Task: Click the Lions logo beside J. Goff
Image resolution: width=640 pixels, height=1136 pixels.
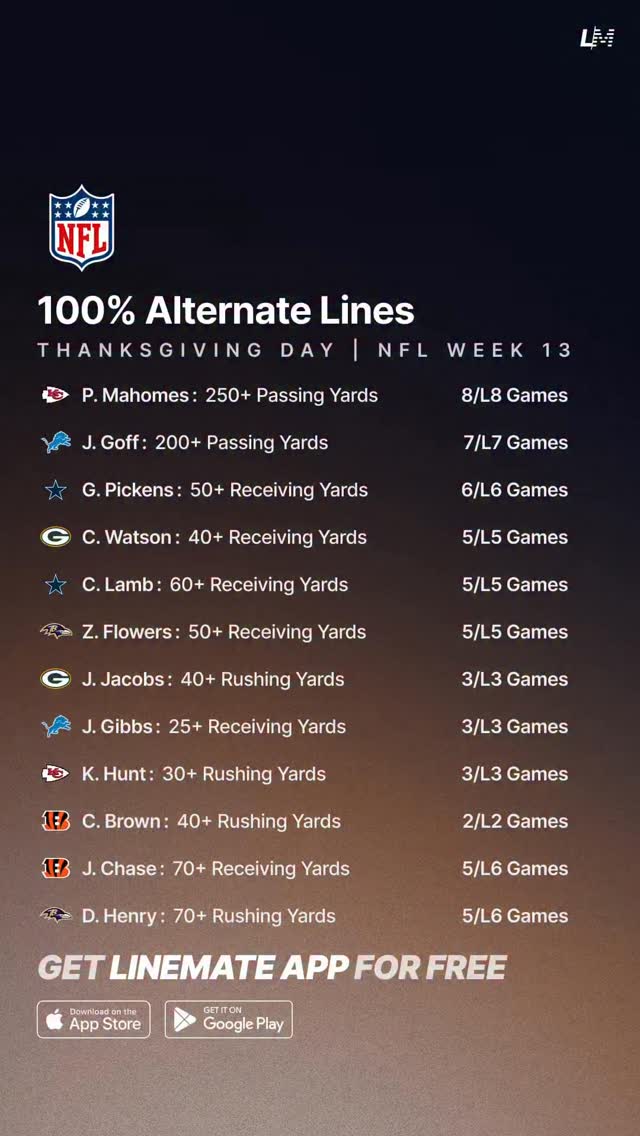Action: pos(56,442)
